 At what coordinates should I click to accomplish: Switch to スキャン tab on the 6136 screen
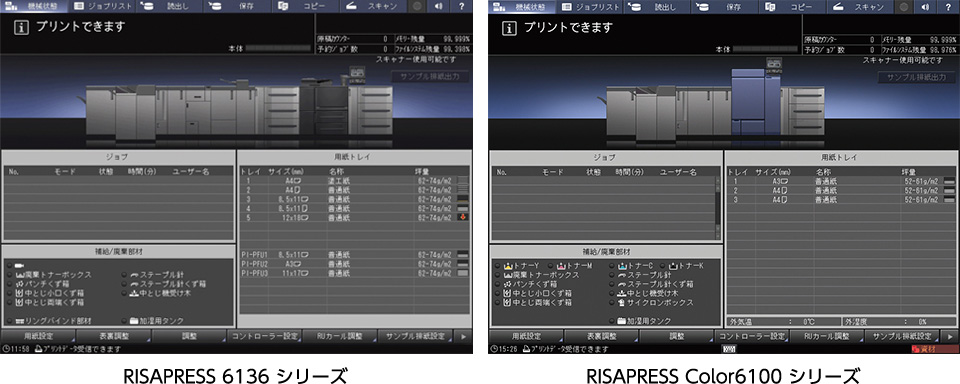[372, 7]
